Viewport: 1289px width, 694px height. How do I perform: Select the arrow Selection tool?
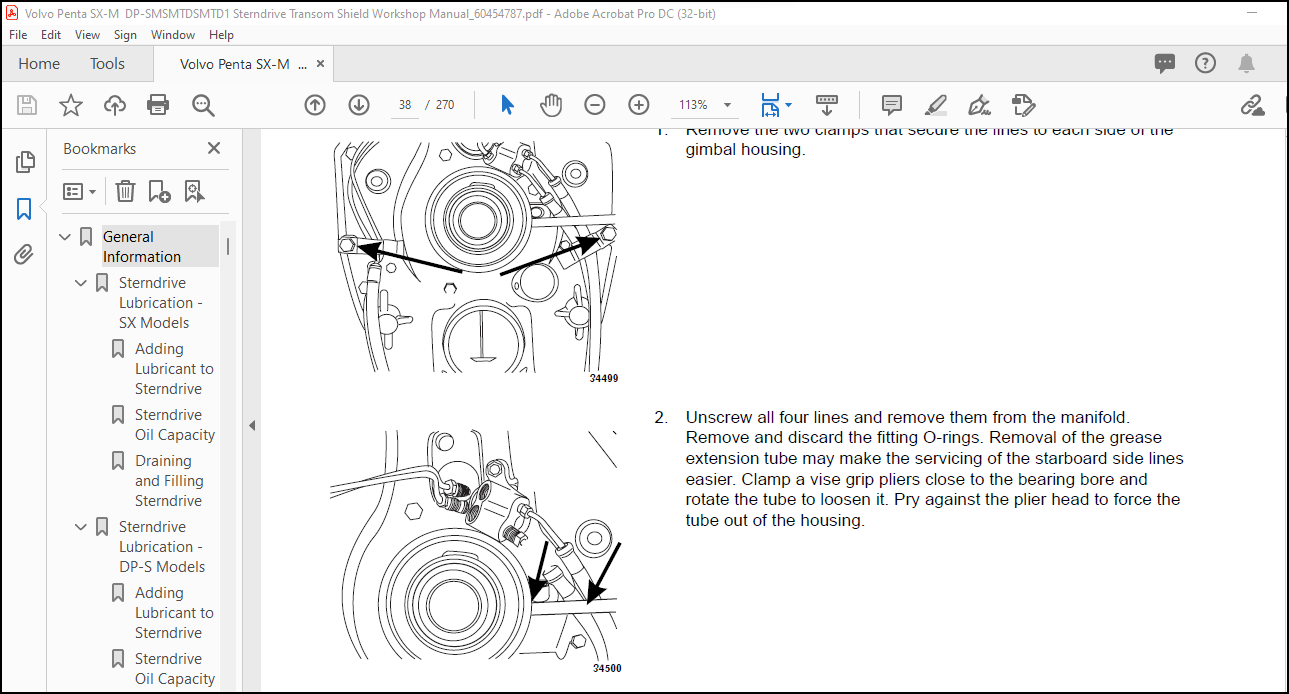click(x=507, y=105)
